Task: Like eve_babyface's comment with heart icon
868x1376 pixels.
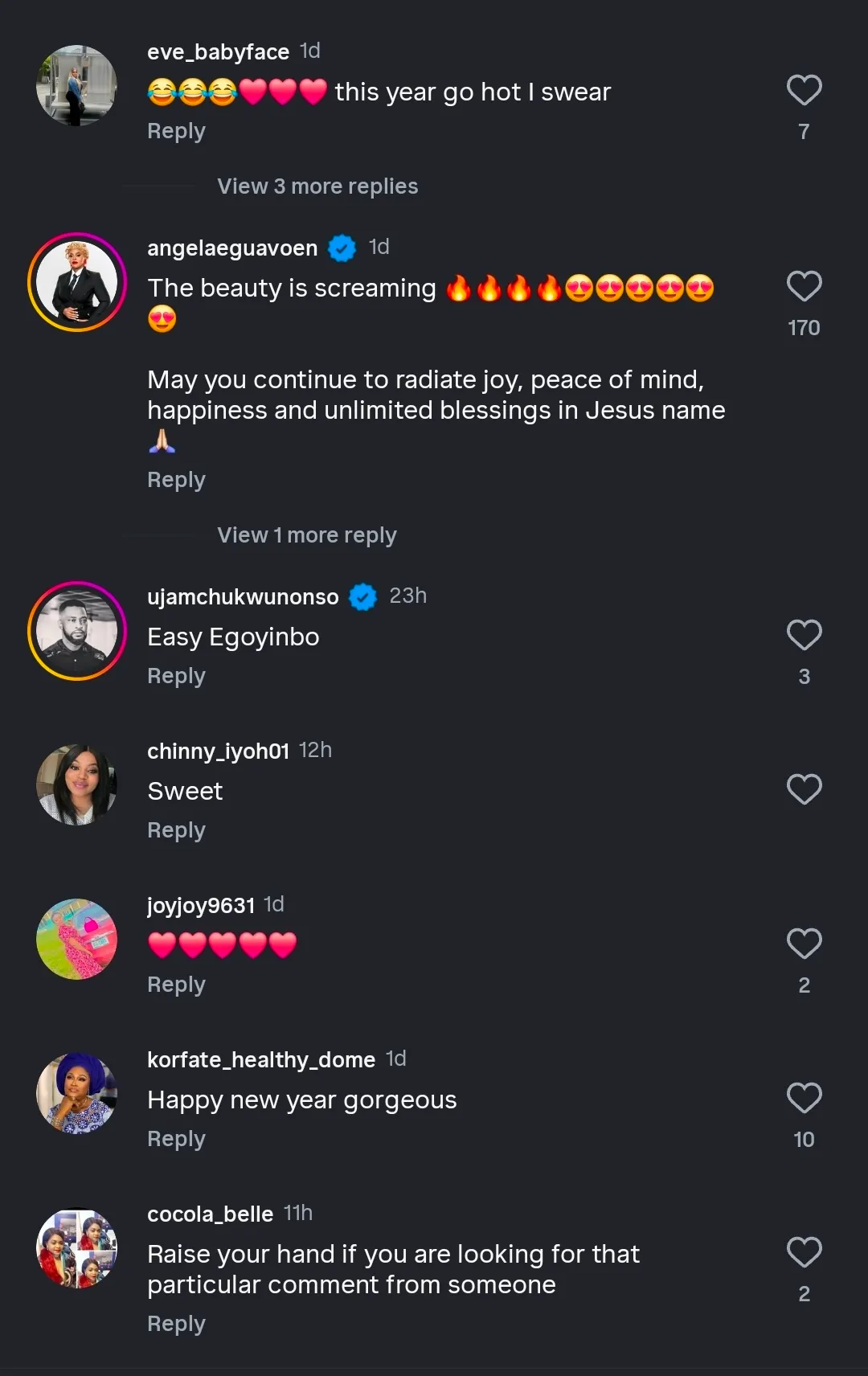Action: click(804, 90)
